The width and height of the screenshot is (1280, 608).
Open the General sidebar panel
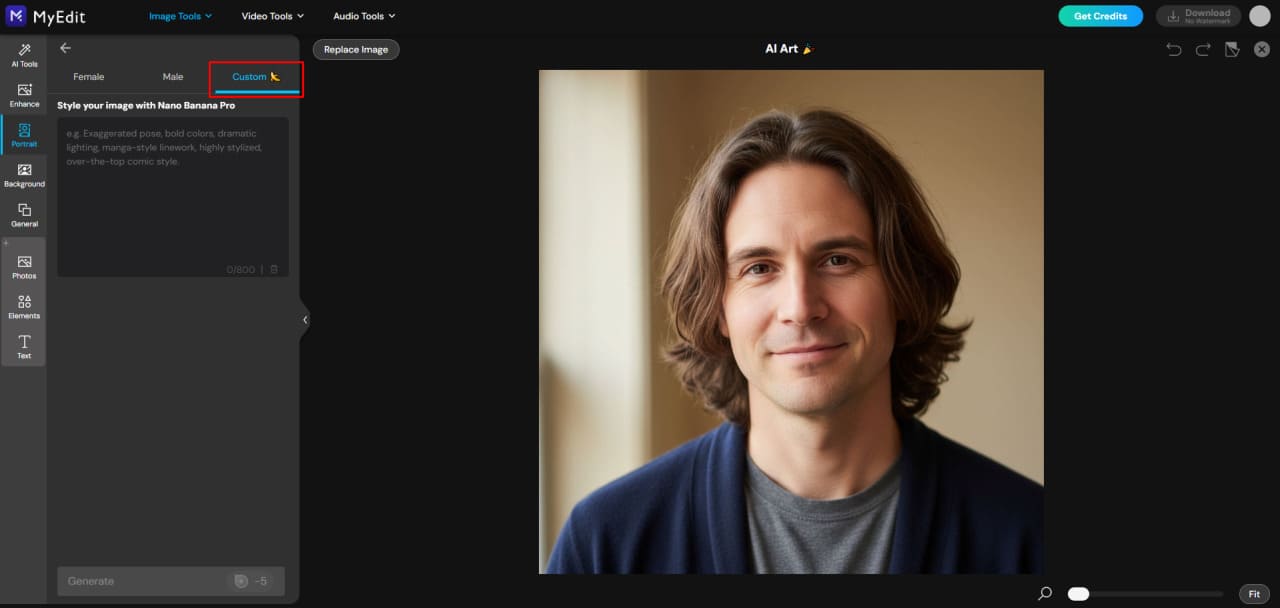[24, 215]
